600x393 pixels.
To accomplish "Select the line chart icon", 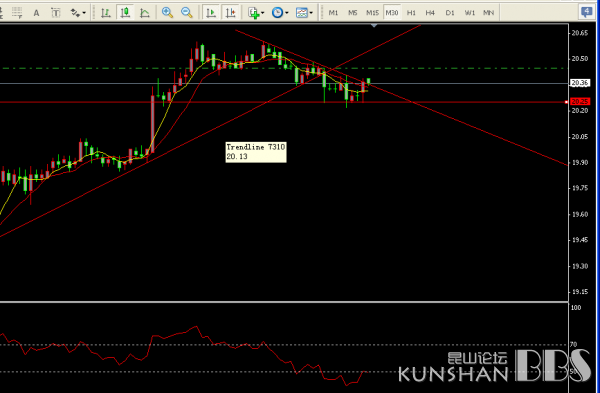I will click(x=145, y=13).
